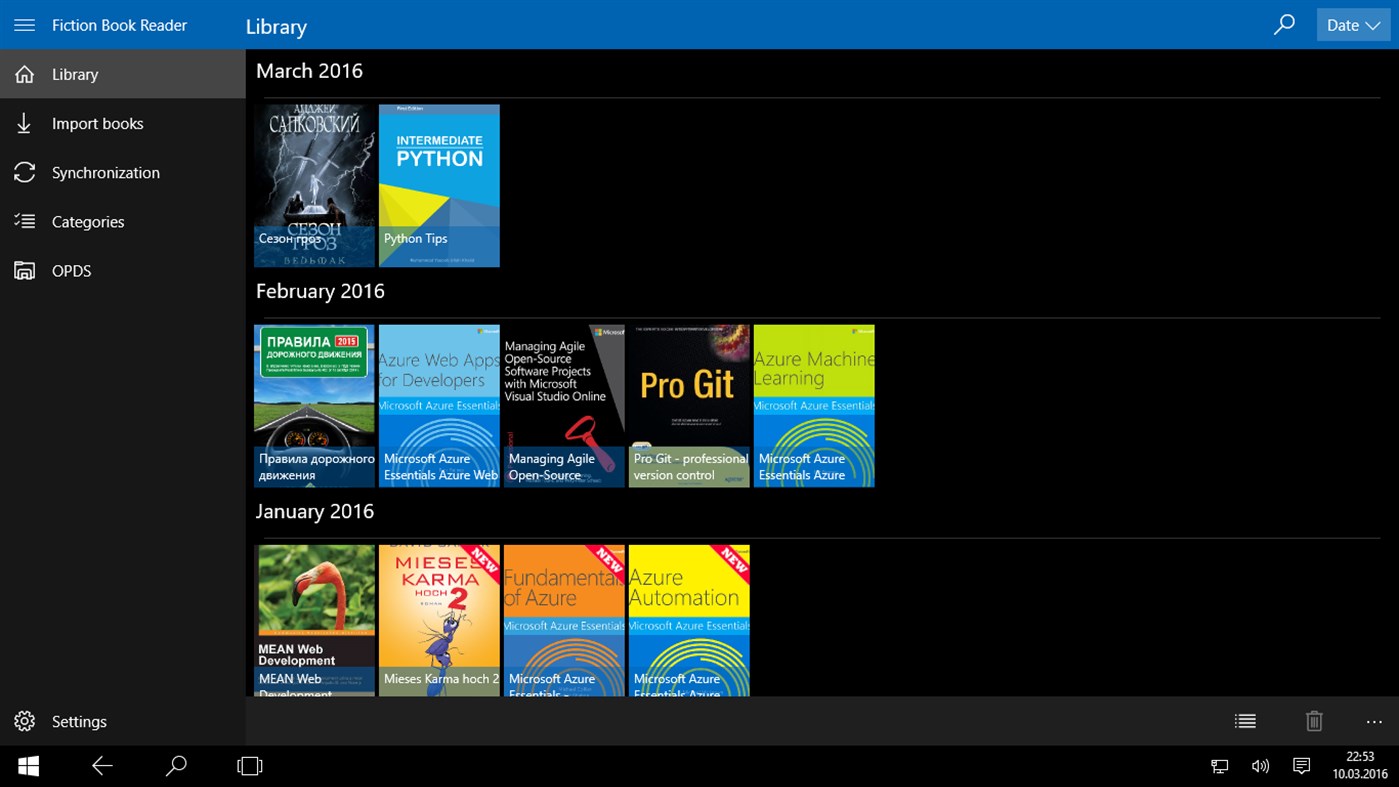Expand the more options ellipsis menu
The height and width of the screenshot is (787, 1399).
pos(1373,720)
